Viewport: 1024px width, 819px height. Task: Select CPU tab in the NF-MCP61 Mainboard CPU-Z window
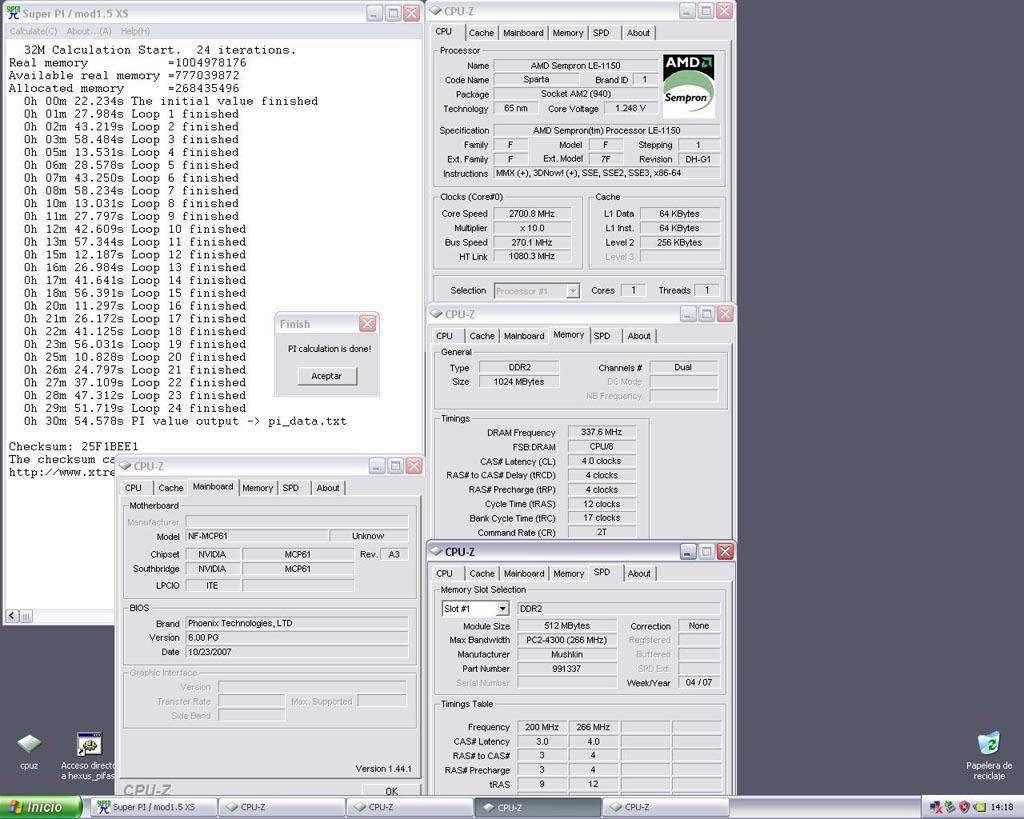[x=133, y=488]
